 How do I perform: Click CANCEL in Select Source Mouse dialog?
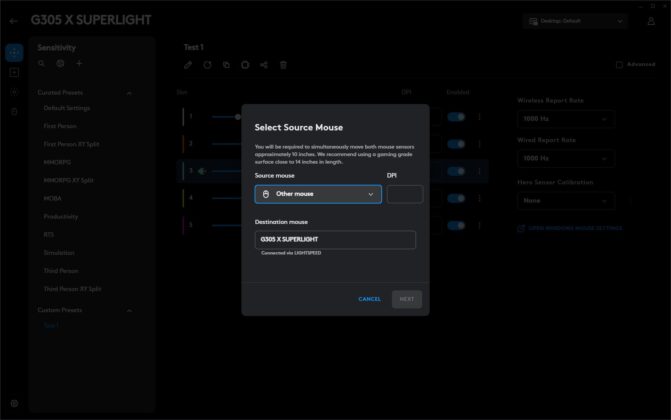tap(369, 299)
